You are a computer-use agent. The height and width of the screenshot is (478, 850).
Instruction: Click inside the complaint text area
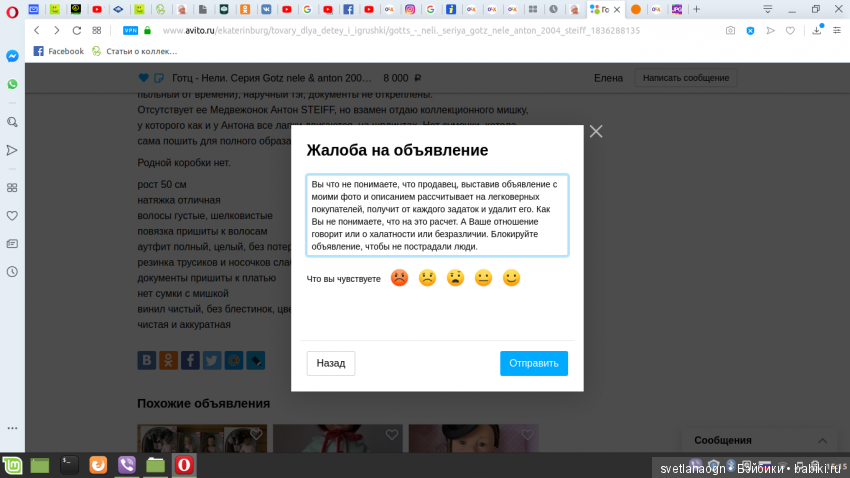[437, 215]
